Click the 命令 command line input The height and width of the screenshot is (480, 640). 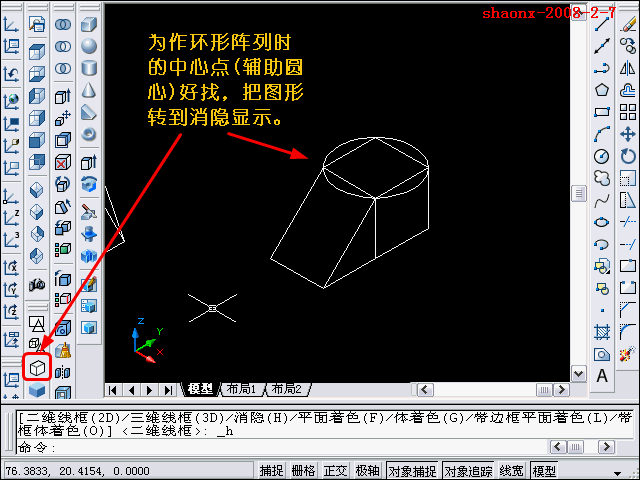282,447
